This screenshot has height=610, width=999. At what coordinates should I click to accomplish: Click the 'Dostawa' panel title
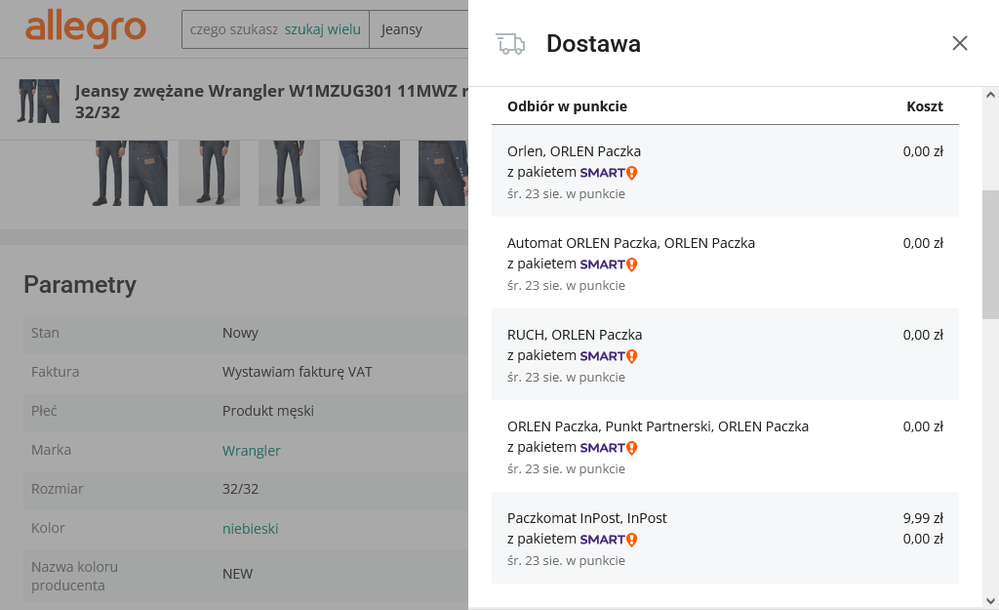594,43
